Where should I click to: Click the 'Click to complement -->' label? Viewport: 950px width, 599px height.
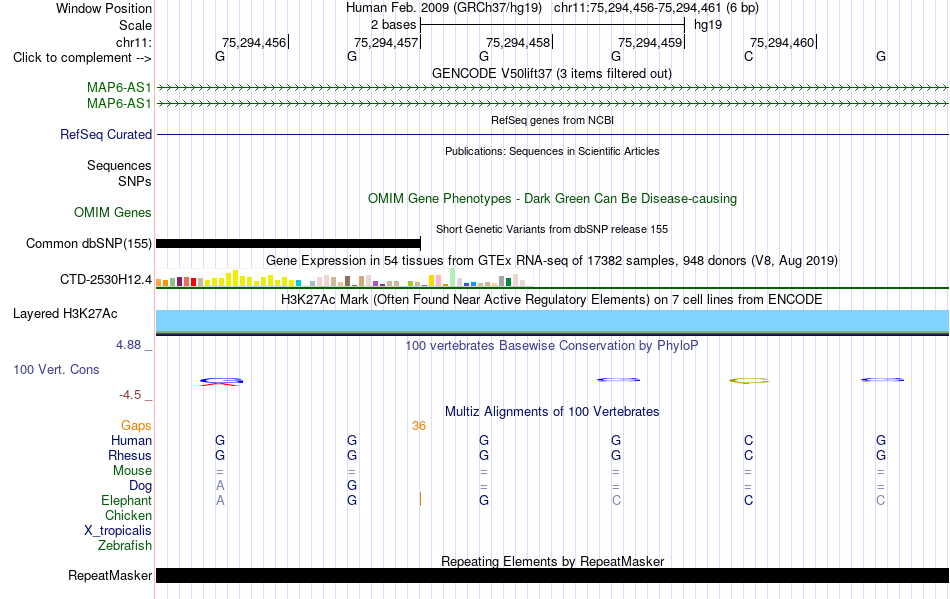point(82,58)
